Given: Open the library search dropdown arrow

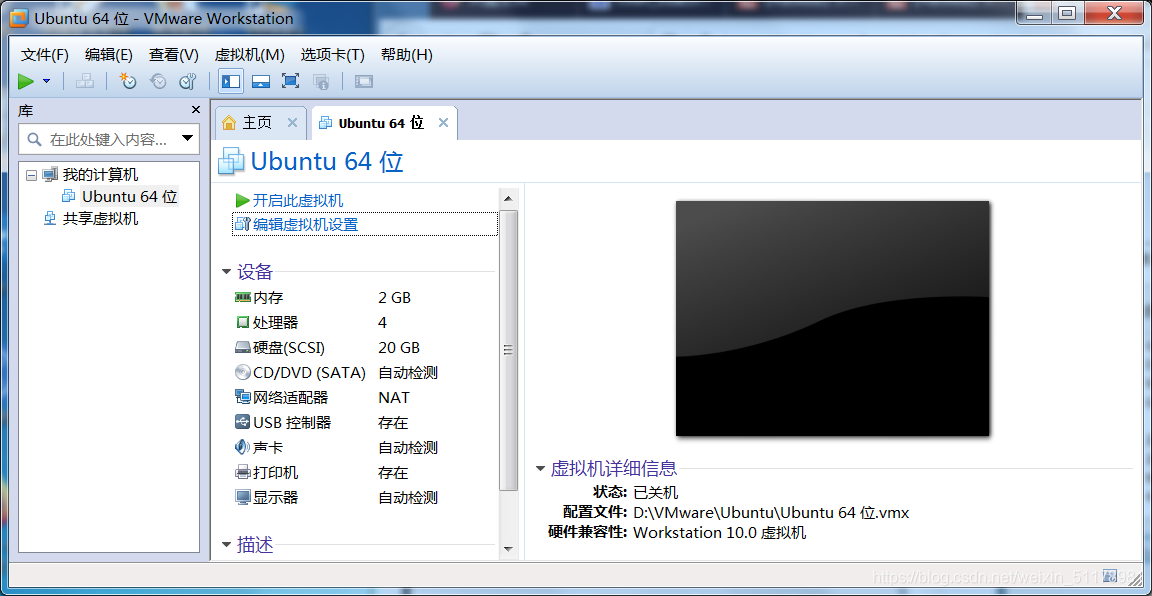Looking at the screenshot, I should click(187, 138).
